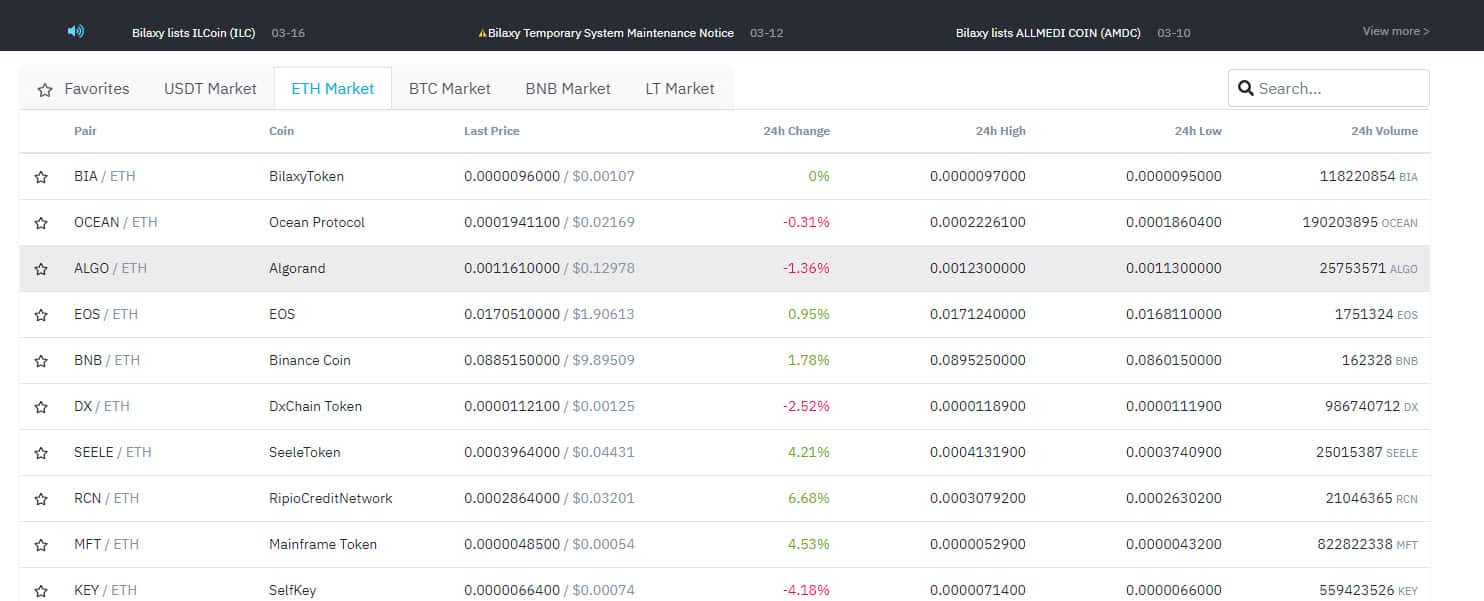Image resolution: width=1484 pixels, height=601 pixels.
Task: Click the Mainframe Token coin name
Action: point(323,544)
